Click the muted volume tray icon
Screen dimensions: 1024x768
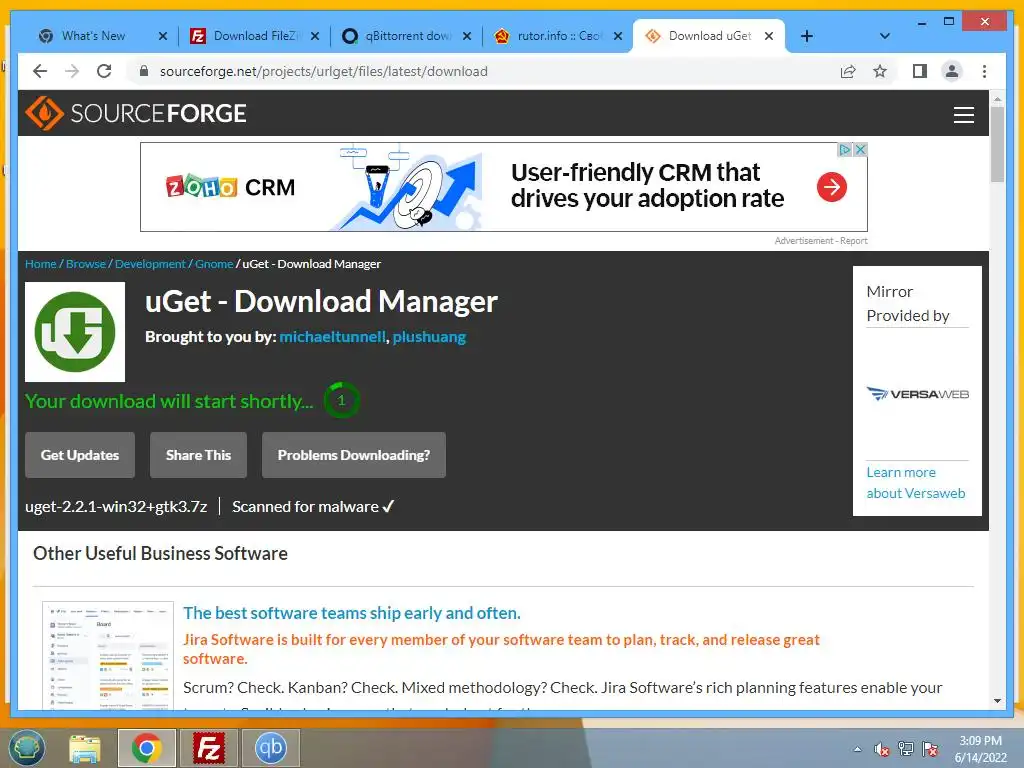tap(882, 749)
